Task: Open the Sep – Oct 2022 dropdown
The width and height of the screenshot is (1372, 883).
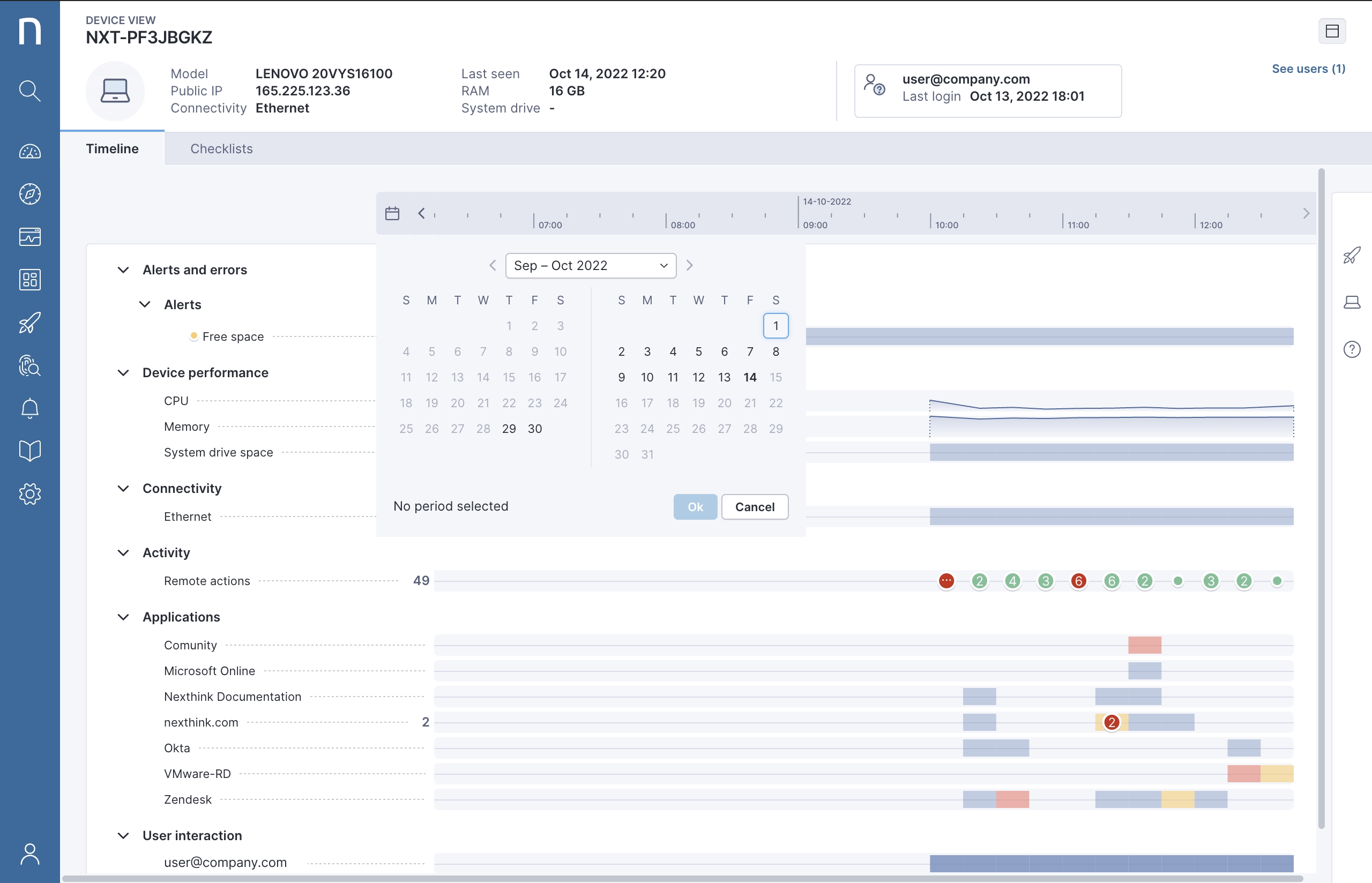Action: pos(591,265)
